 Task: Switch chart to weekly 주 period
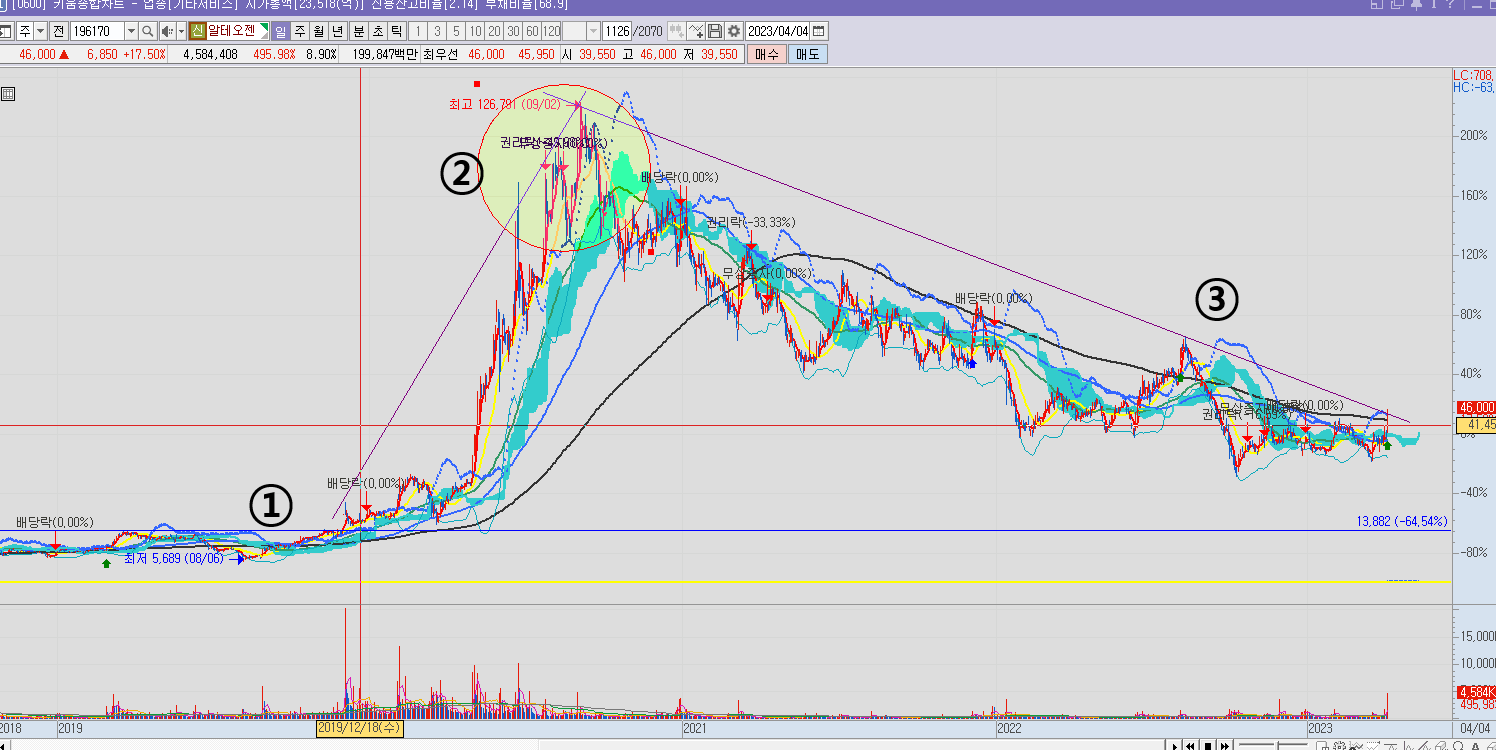(x=299, y=31)
